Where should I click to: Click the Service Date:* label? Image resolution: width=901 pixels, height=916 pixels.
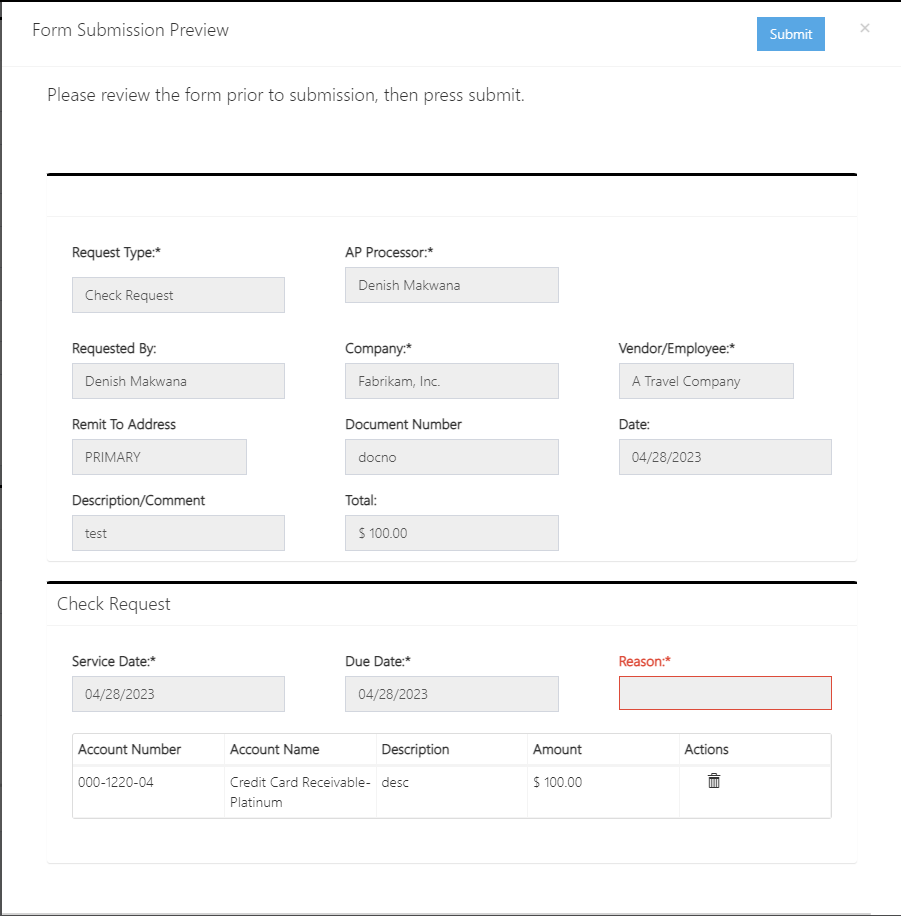tap(114, 661)
